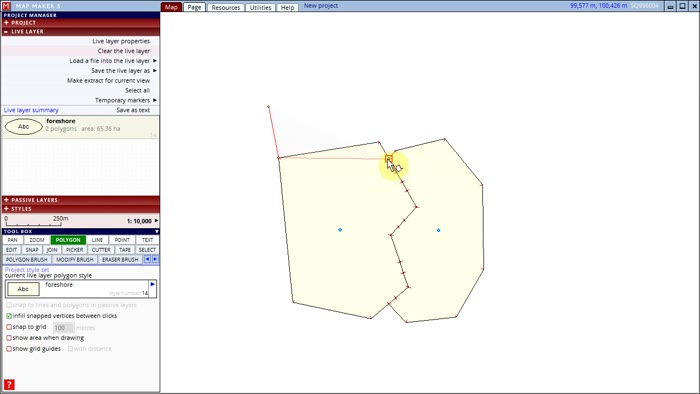
Task: Click the right polygon blue centre point
Action: 438,230
